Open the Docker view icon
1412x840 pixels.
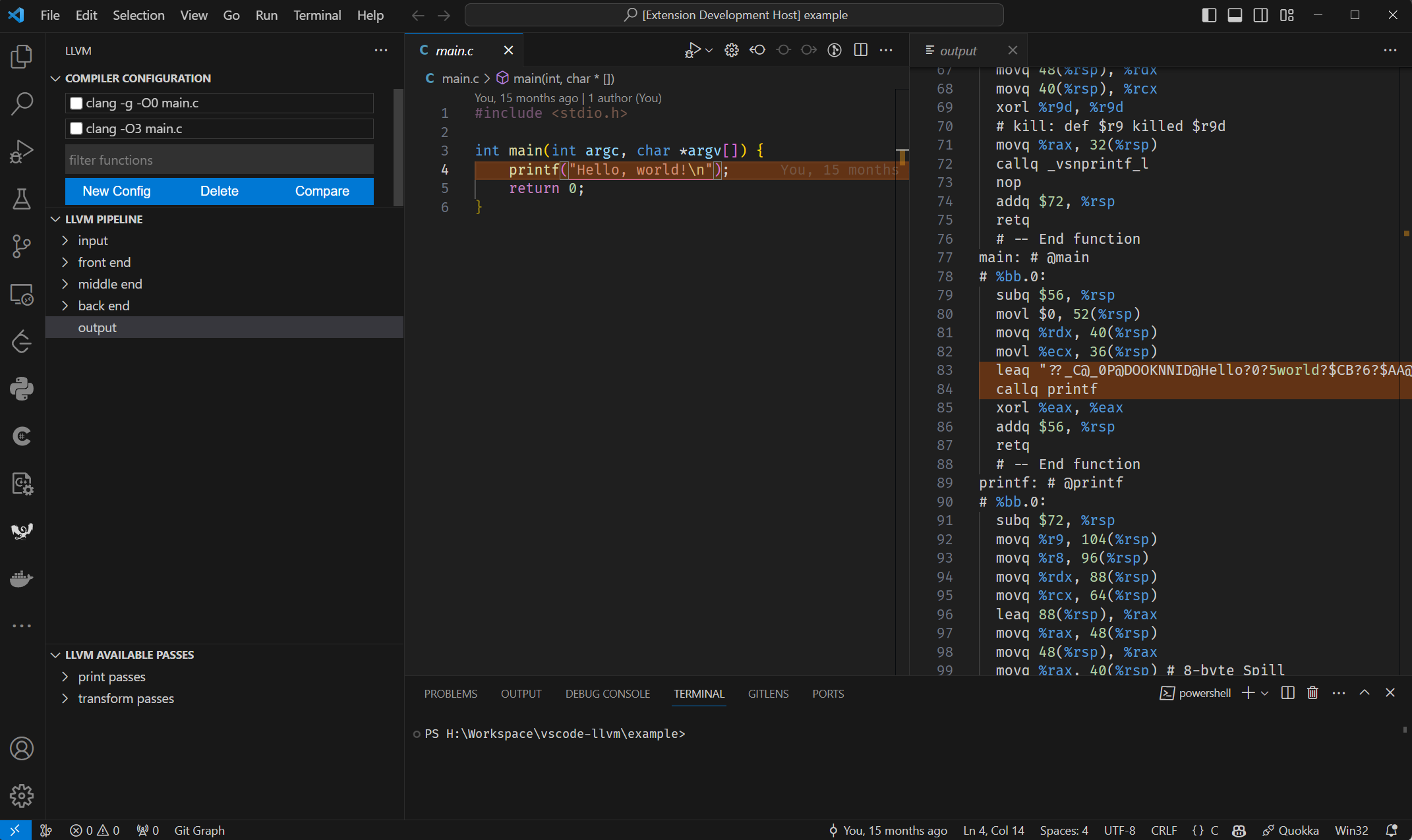click(x=22, y=578)
